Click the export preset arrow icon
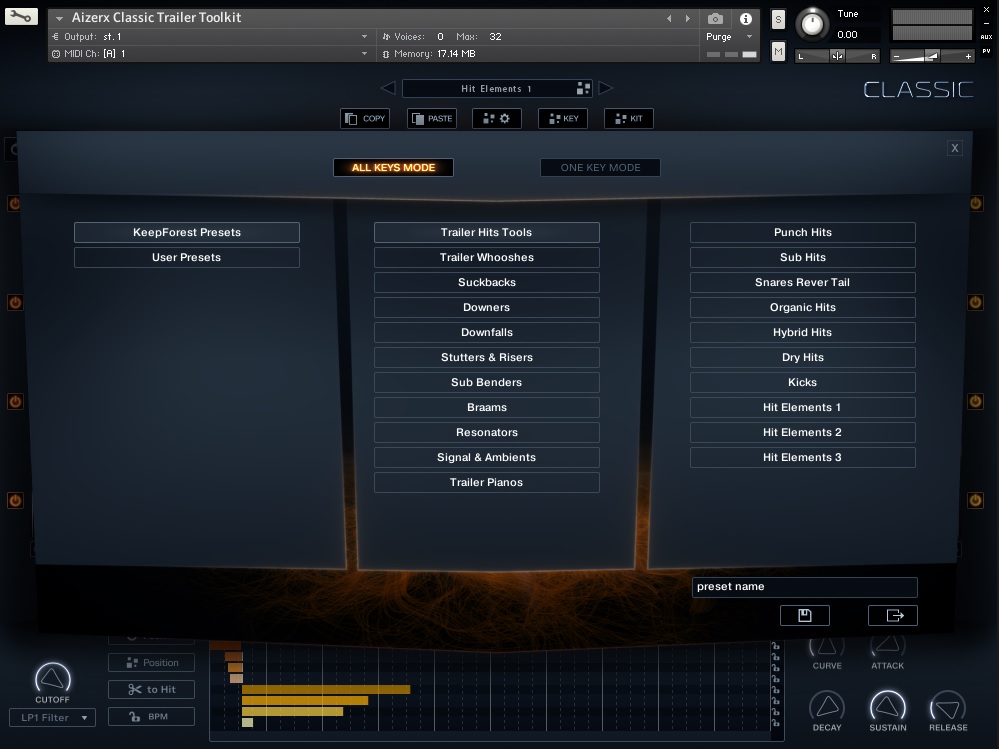The image size is (999, 749). (892, 615)
